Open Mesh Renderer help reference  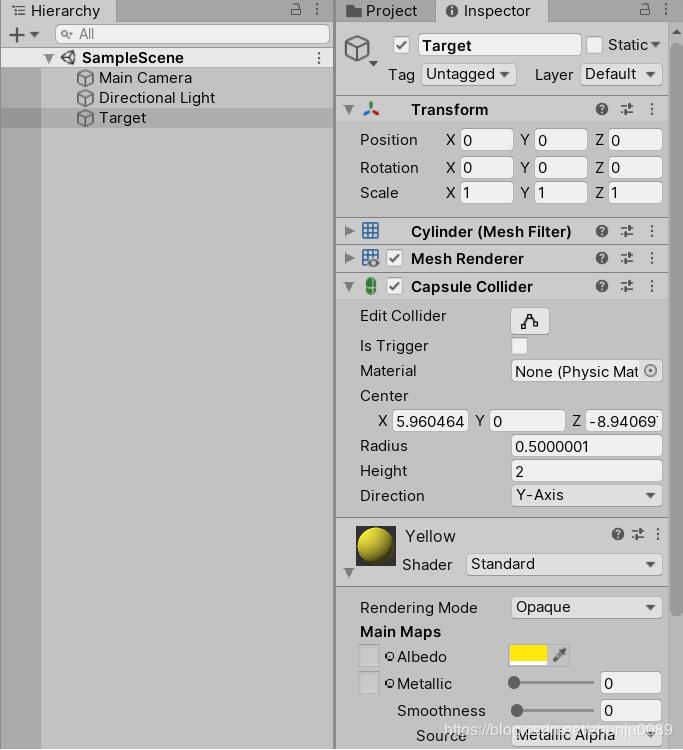coord(602,259)
